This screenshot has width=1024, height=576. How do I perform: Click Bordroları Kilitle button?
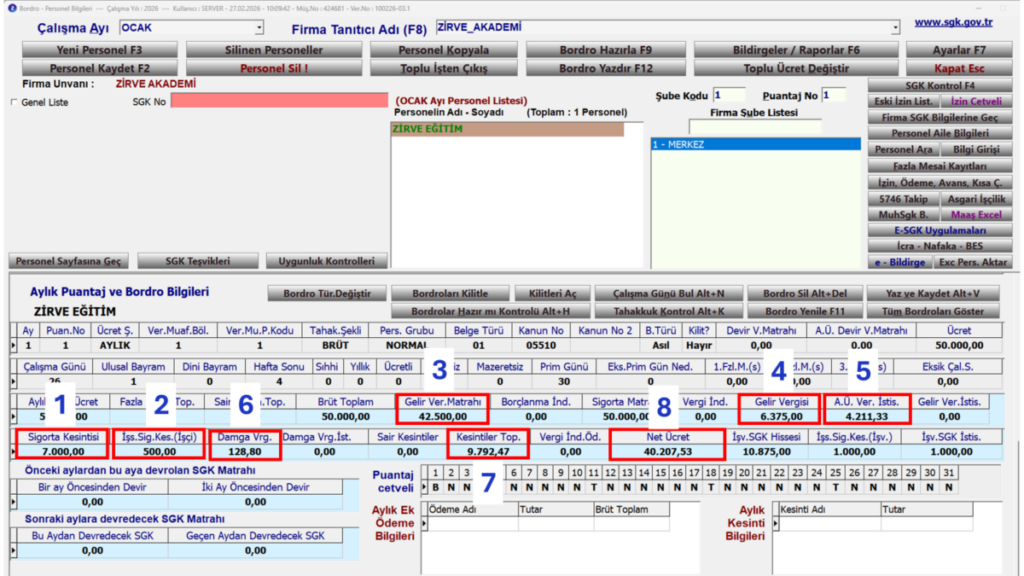[x=449, y=294]
